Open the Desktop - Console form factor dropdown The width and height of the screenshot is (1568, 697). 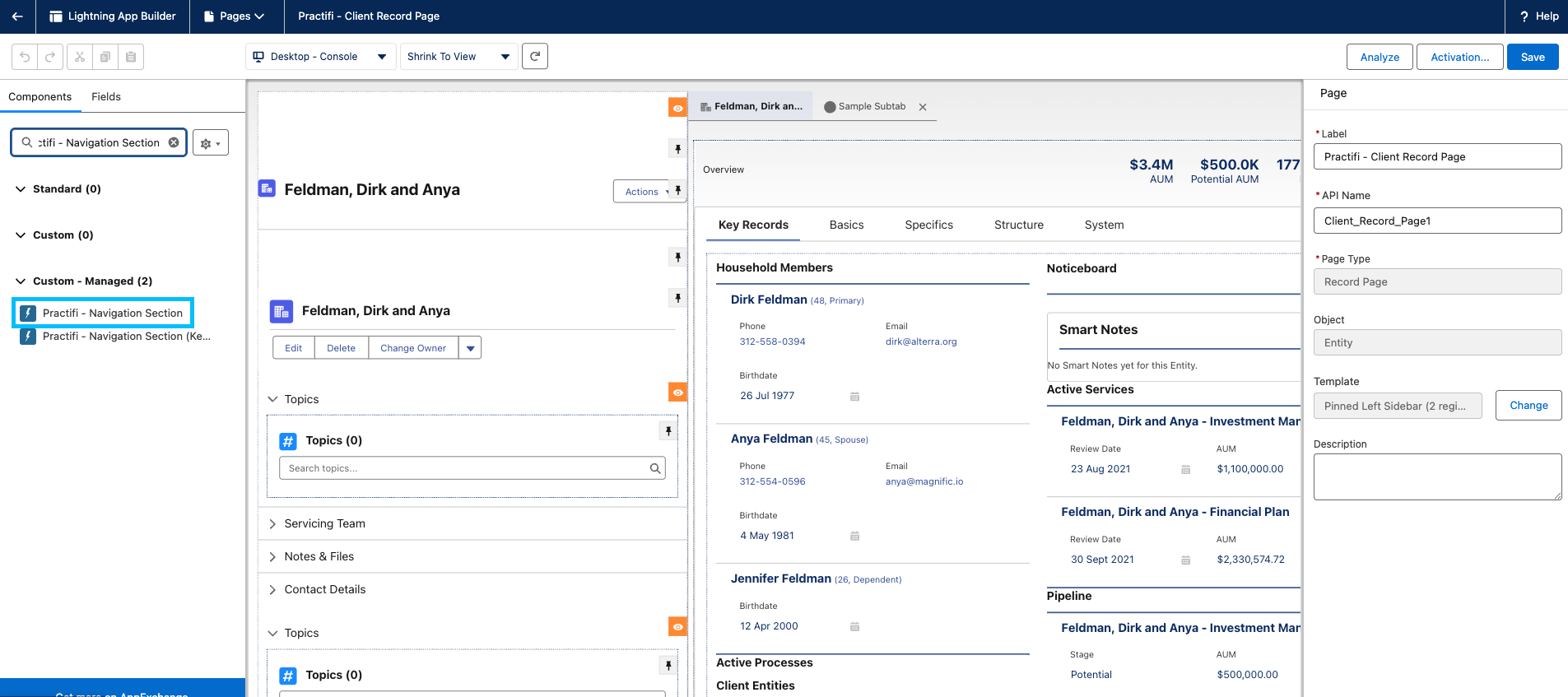(319, 57)
